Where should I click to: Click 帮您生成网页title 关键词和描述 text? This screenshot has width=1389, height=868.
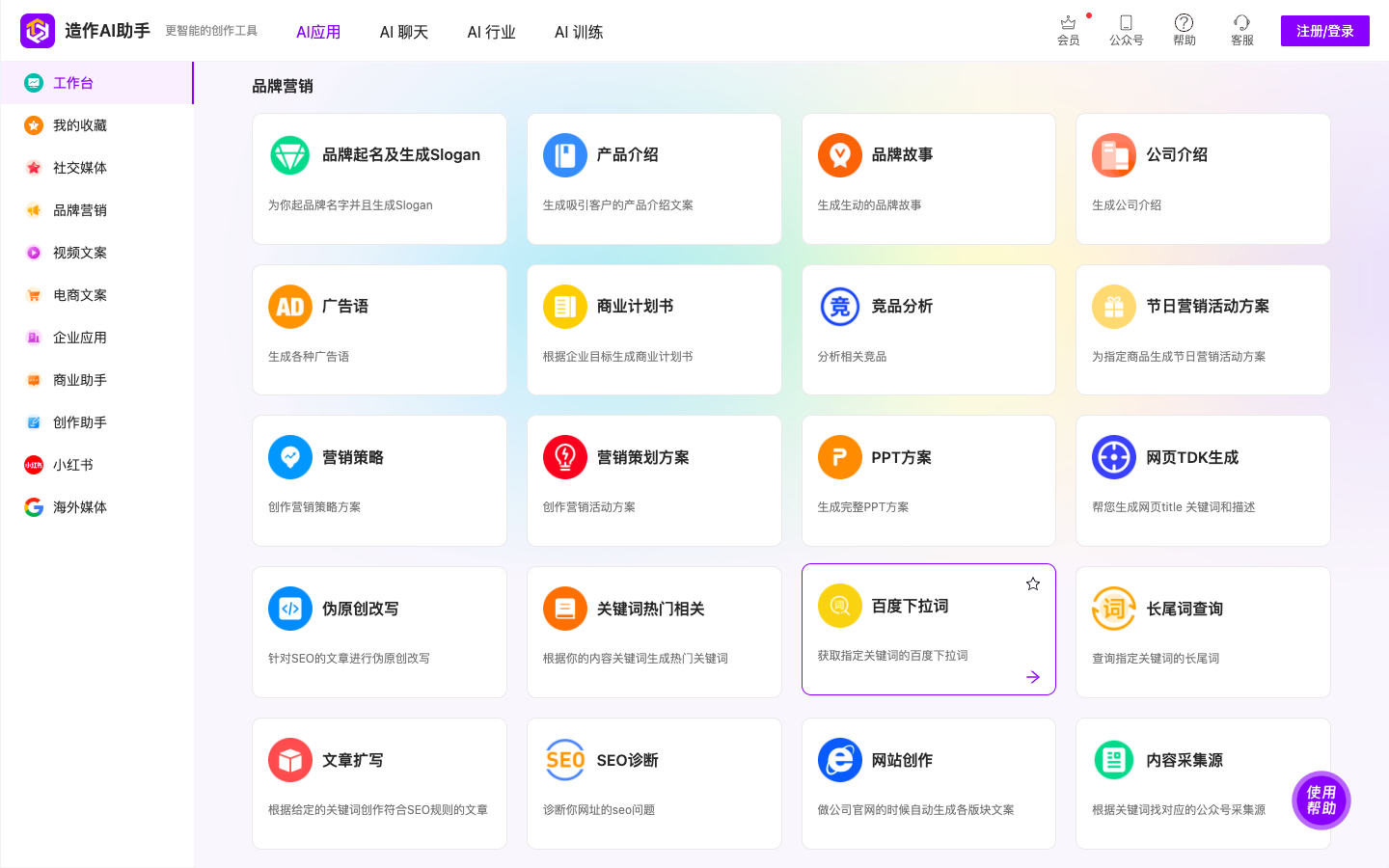pyautogui.click(x=1174, y=507)
